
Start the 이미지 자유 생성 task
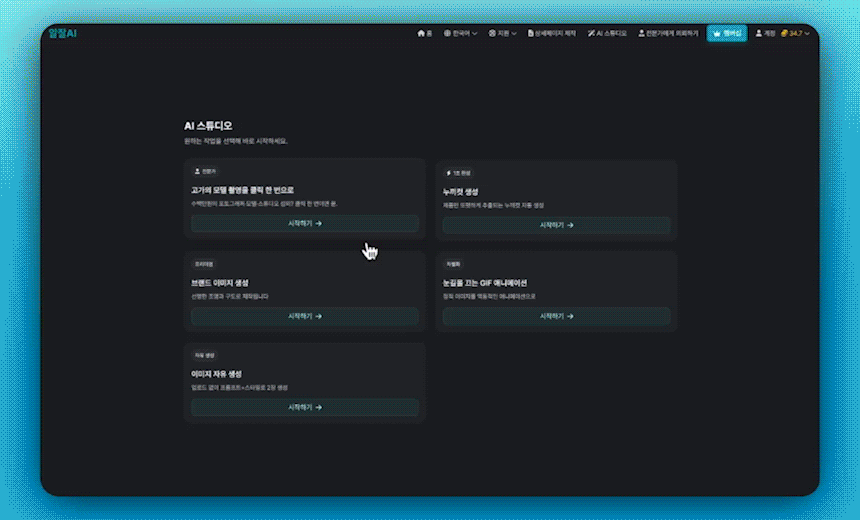(305, 407)
